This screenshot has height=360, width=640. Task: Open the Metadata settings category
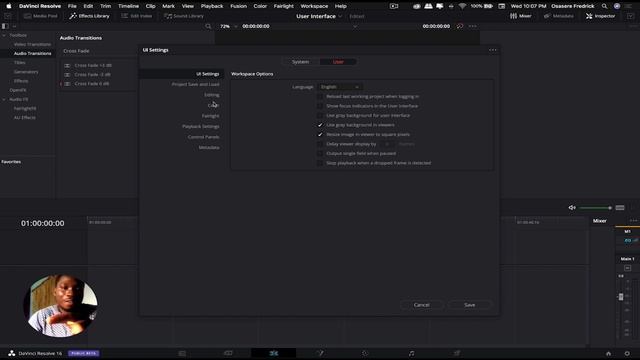[x=209, y=148]
